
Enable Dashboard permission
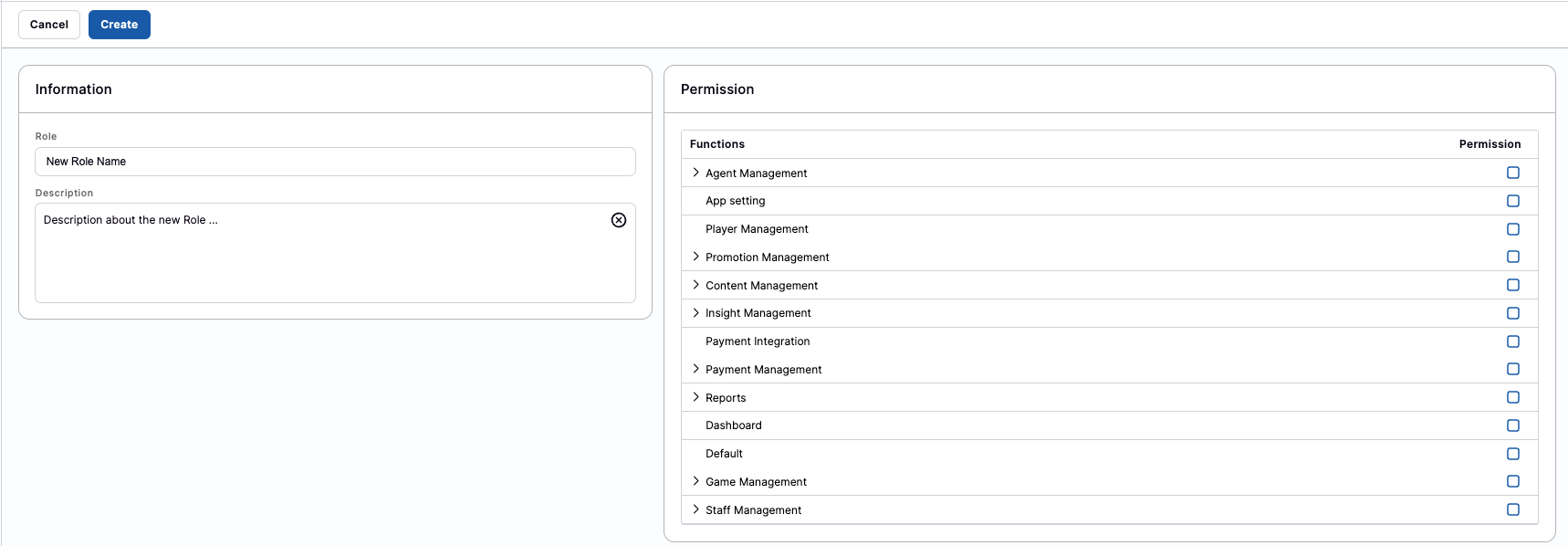tap(1513, 425)
